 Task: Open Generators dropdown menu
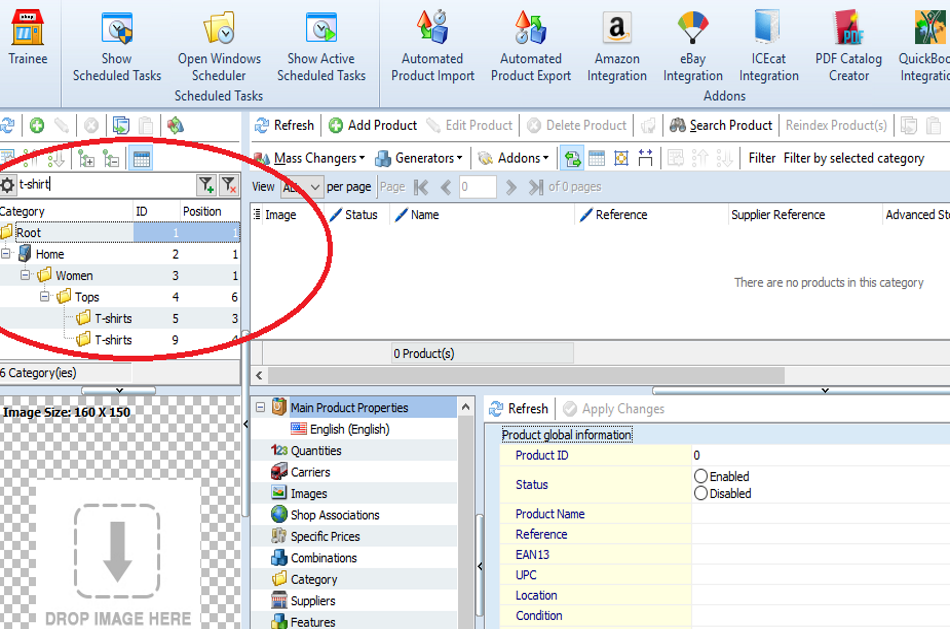[419, 158]
